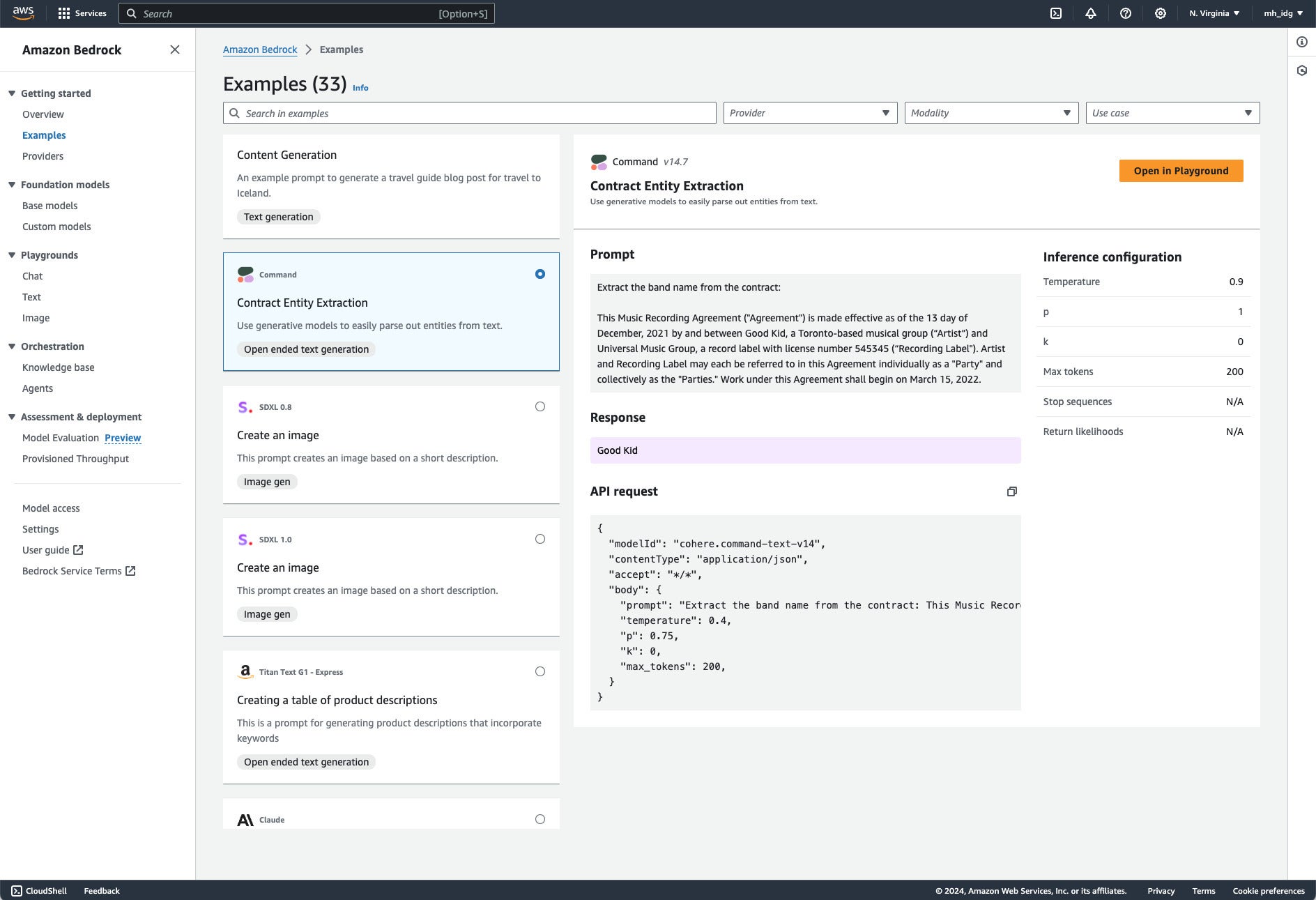1316x900 pixels.
Task: Click the Bedrock Service Terms external link icon
Action: point(130,571)
